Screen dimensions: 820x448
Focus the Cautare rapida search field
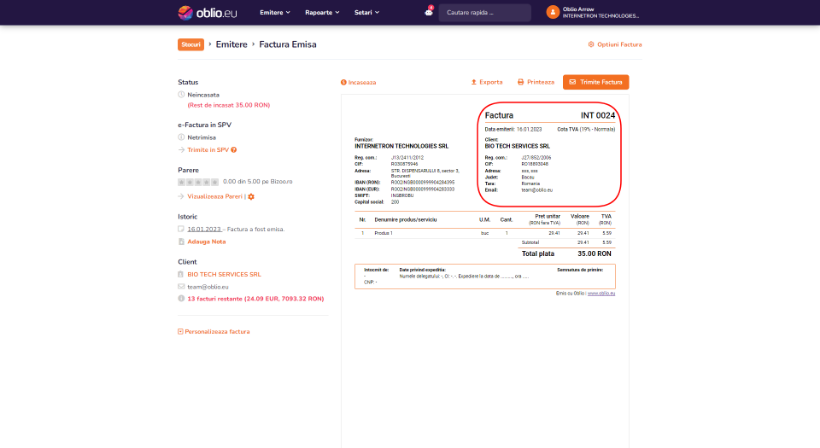coord(485,13)
